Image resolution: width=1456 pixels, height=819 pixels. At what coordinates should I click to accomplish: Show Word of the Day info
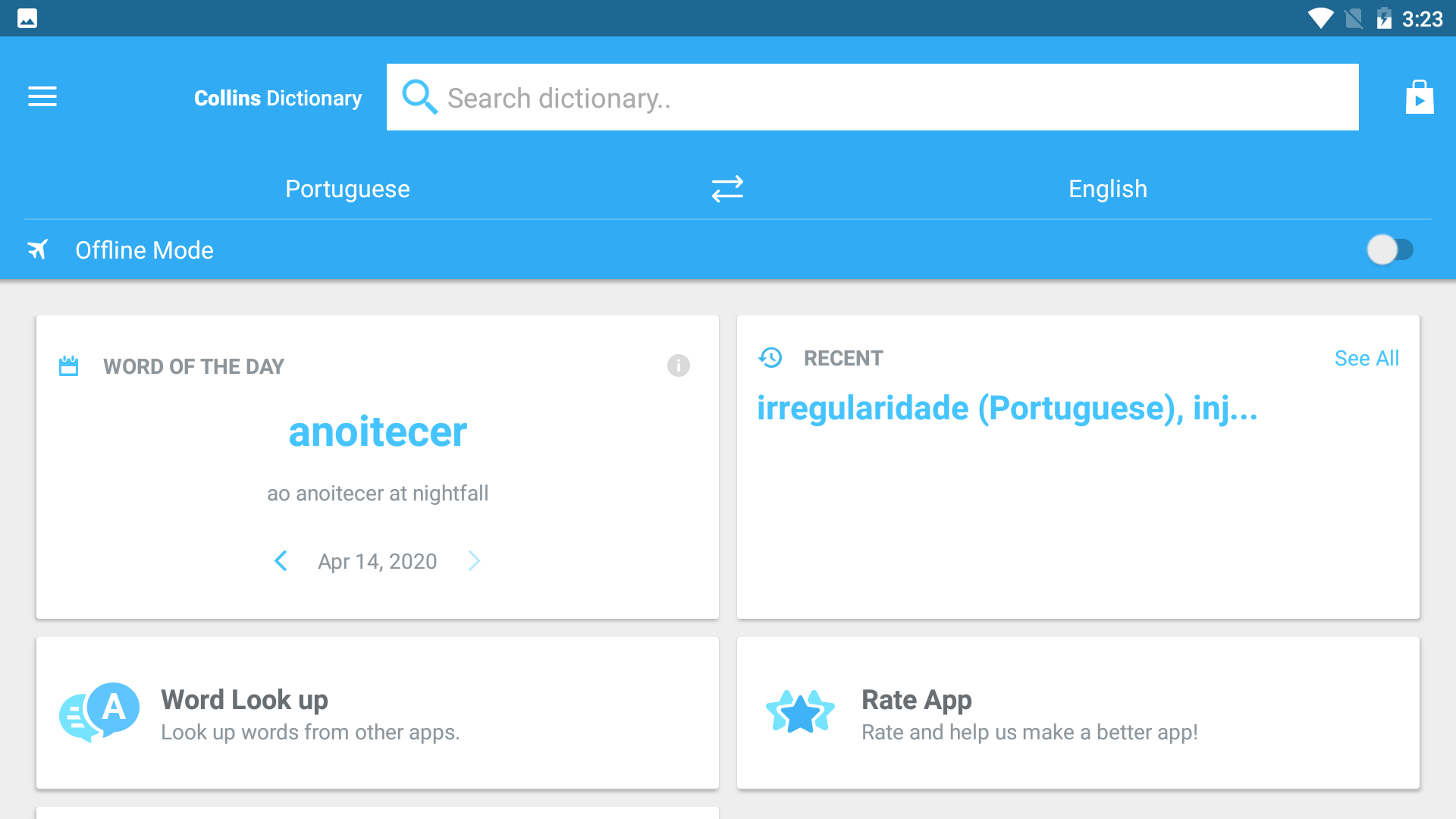coord(679,366)
